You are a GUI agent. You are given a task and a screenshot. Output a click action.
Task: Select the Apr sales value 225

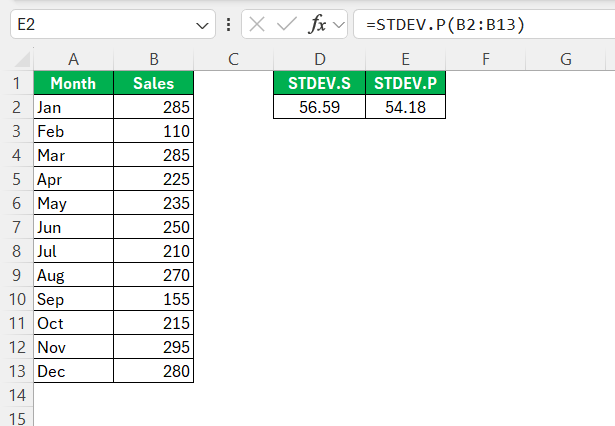[153, 179]
